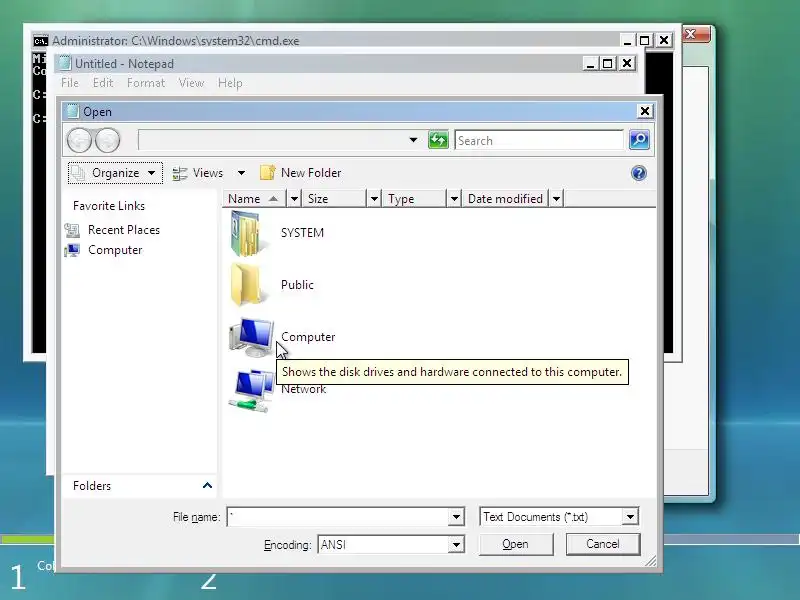The image size is (800, 600).
Task: Click the Back navigation arrow in Open dialog
Action: 79,140
